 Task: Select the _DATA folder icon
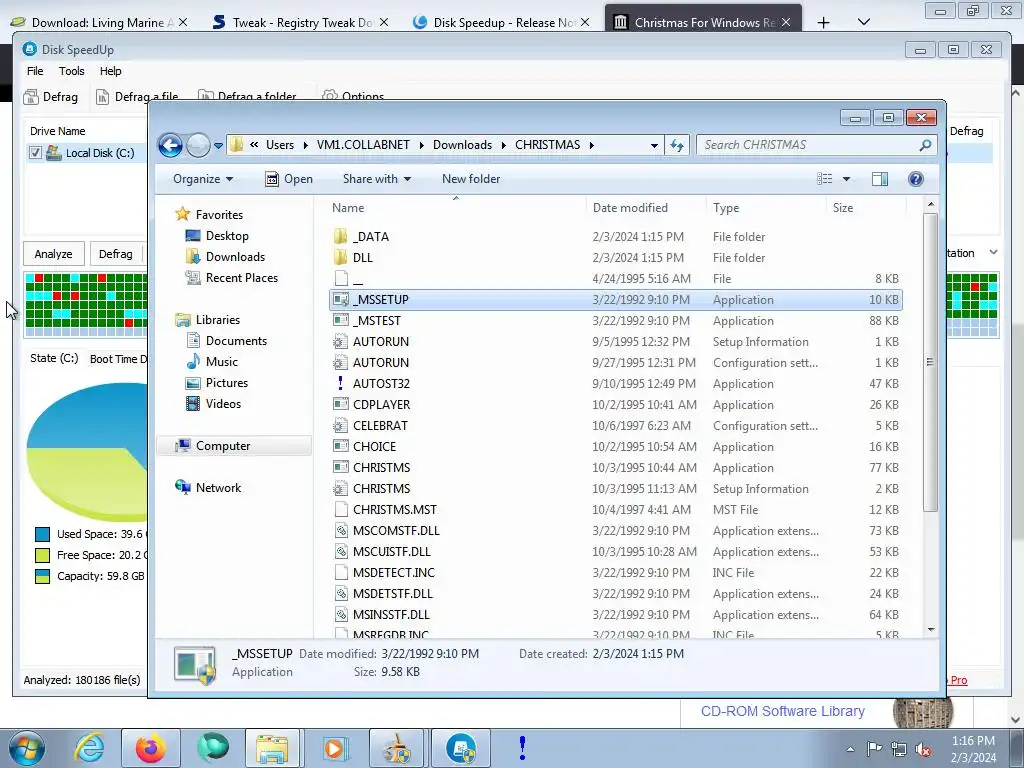click(x=340, y=236)
